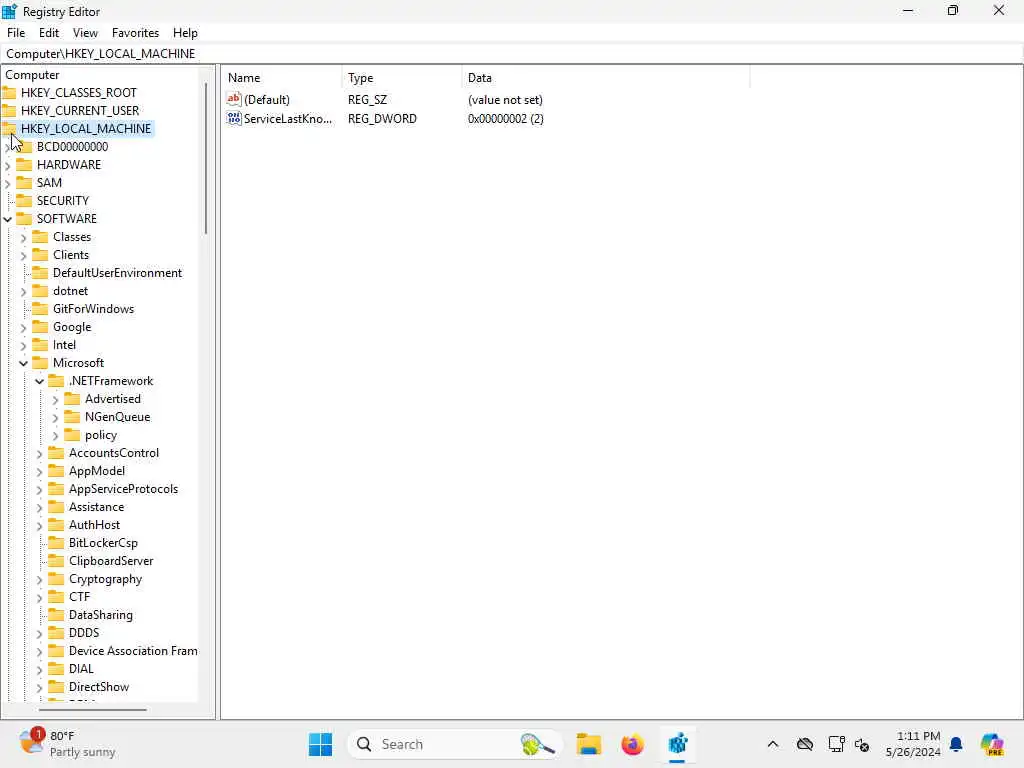This screenshot has height=768, width=1024.
Task: Select the Assistance key
Action: coord(96,507)
